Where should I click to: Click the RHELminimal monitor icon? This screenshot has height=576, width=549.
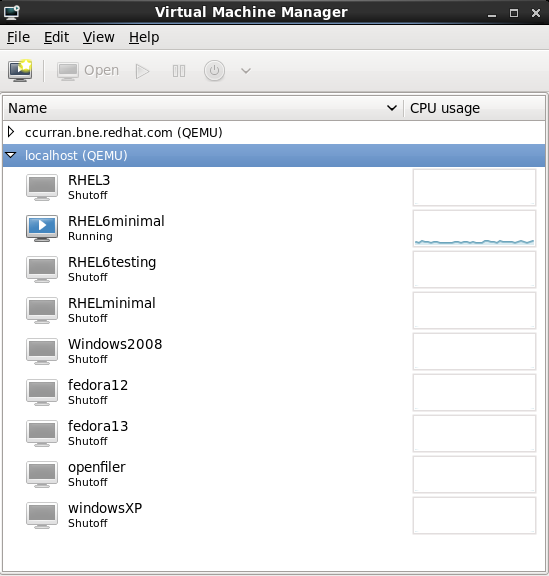tap(42, 310)
